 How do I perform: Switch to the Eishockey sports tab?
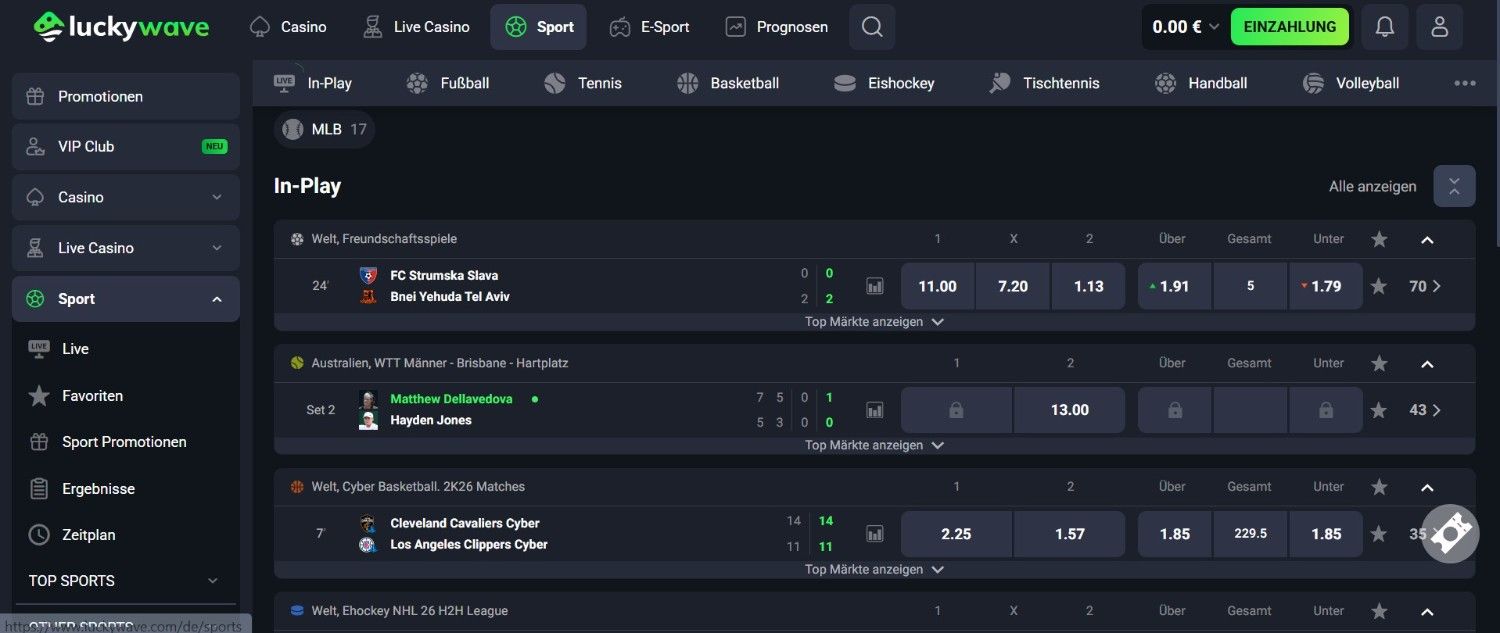[884, 83]
